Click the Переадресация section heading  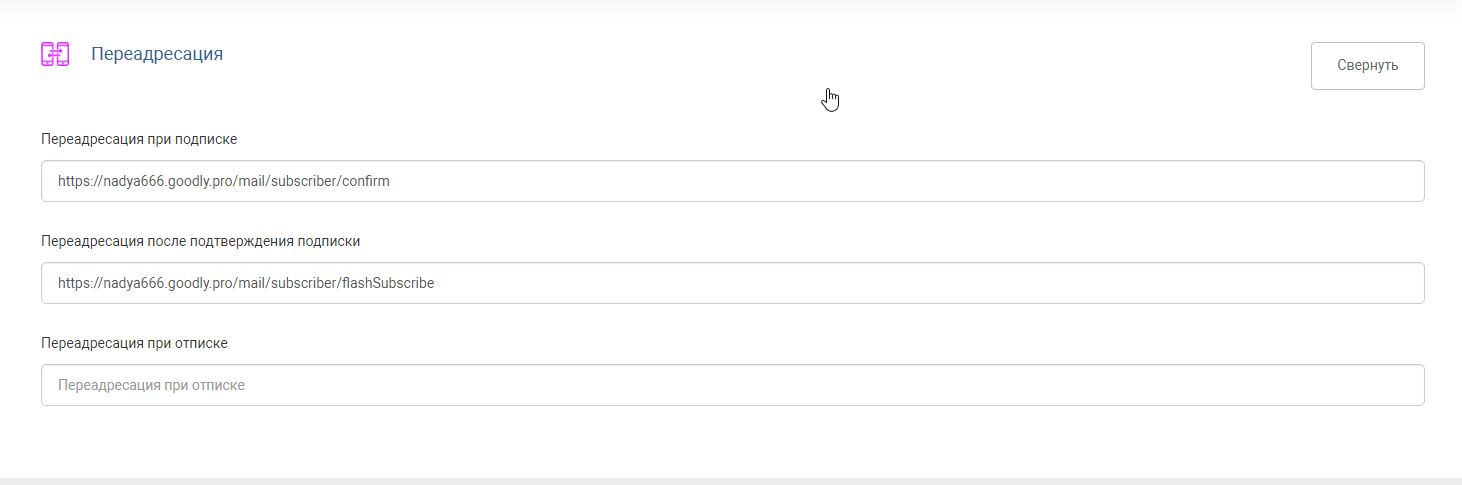click(x=157, y=54)
